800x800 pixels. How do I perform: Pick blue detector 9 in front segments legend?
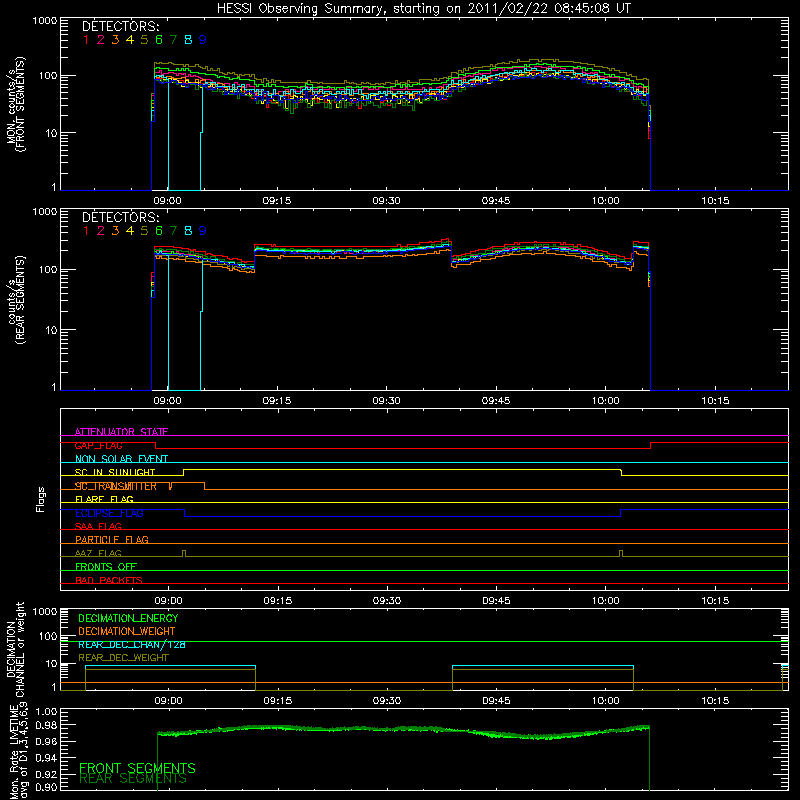pyautogui.click(x=203, y=40)
